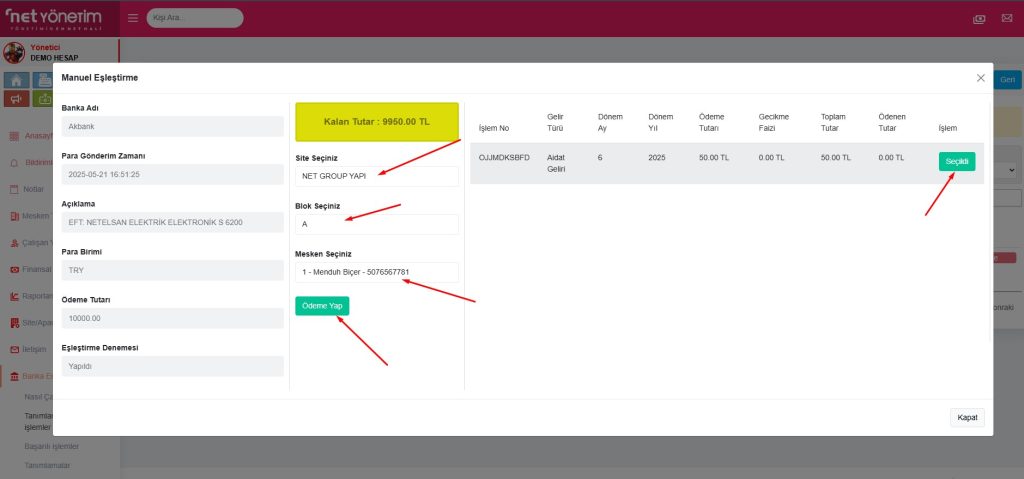Expand the Blok Seçiniz dropdown
1024x479 pixels.
coord(376,224)
